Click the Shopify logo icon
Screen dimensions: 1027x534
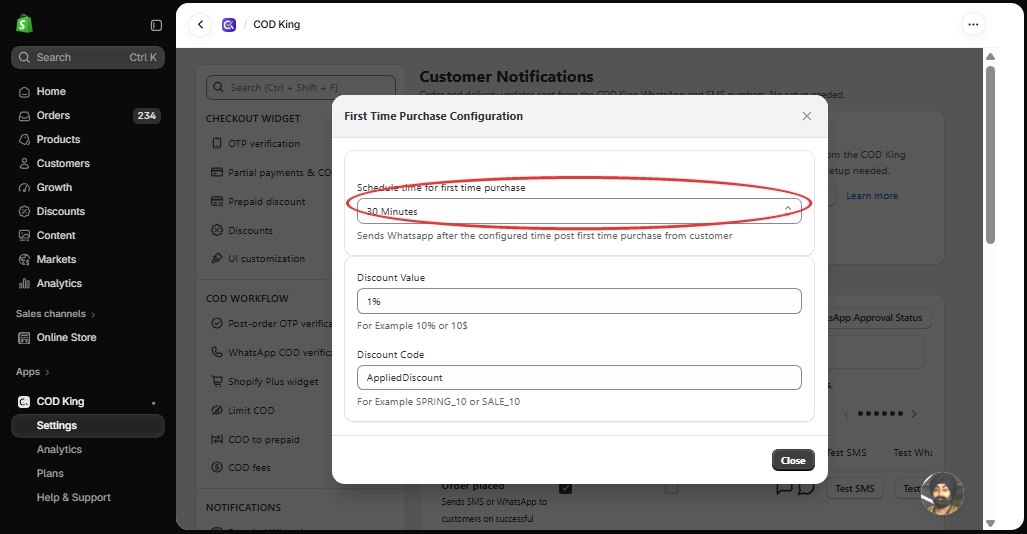click(24, 24)
